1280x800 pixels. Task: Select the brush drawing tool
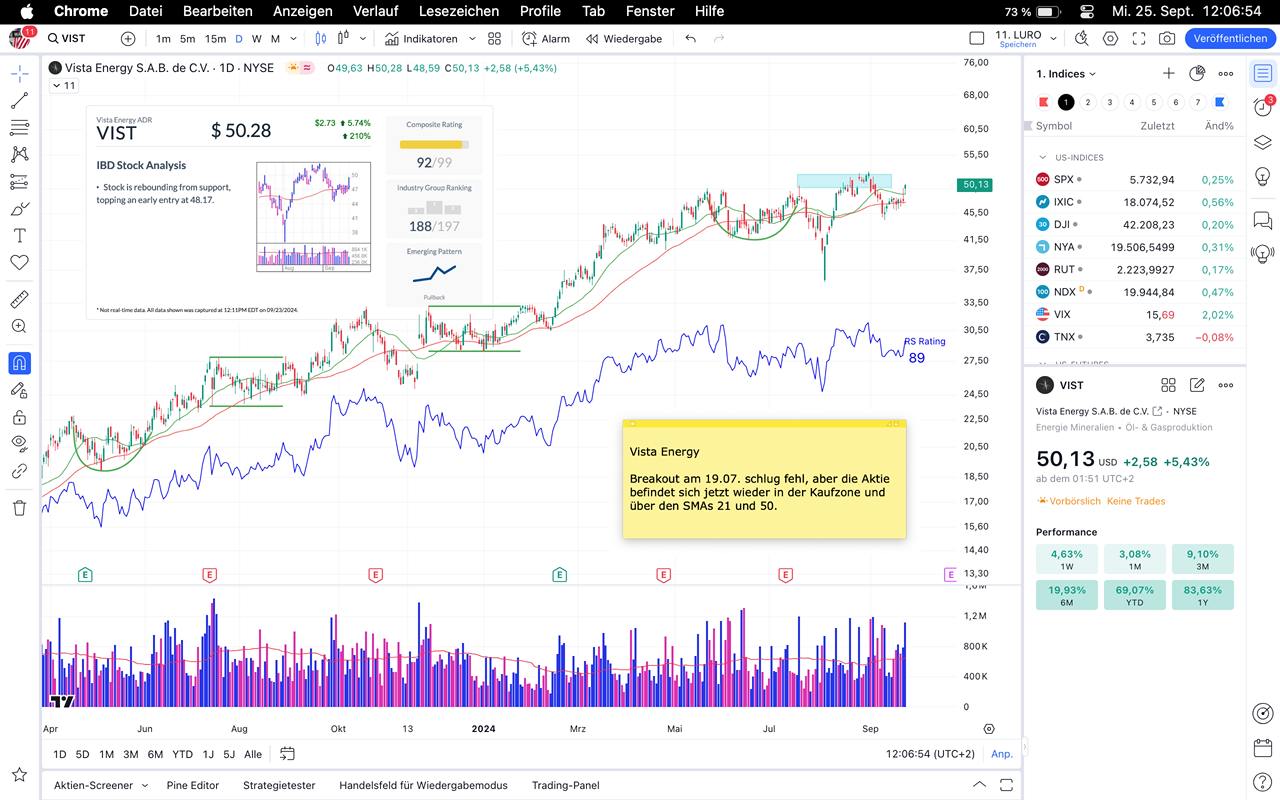(19, 209)
